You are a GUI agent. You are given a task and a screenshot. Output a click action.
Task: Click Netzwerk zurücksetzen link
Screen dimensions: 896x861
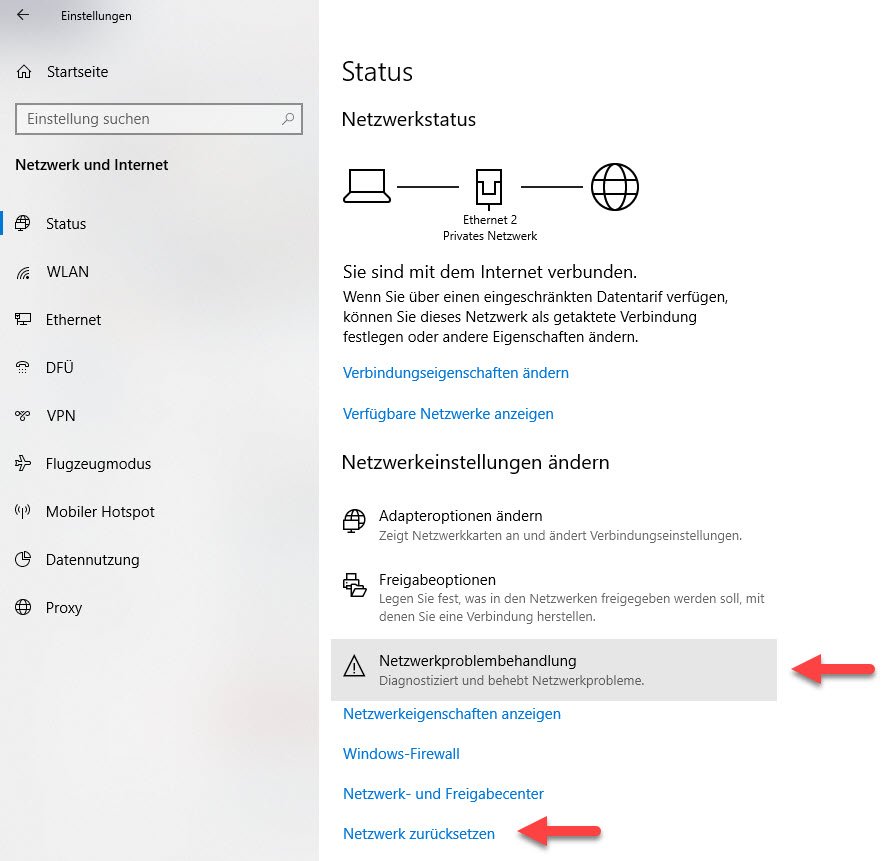point(419,834)
